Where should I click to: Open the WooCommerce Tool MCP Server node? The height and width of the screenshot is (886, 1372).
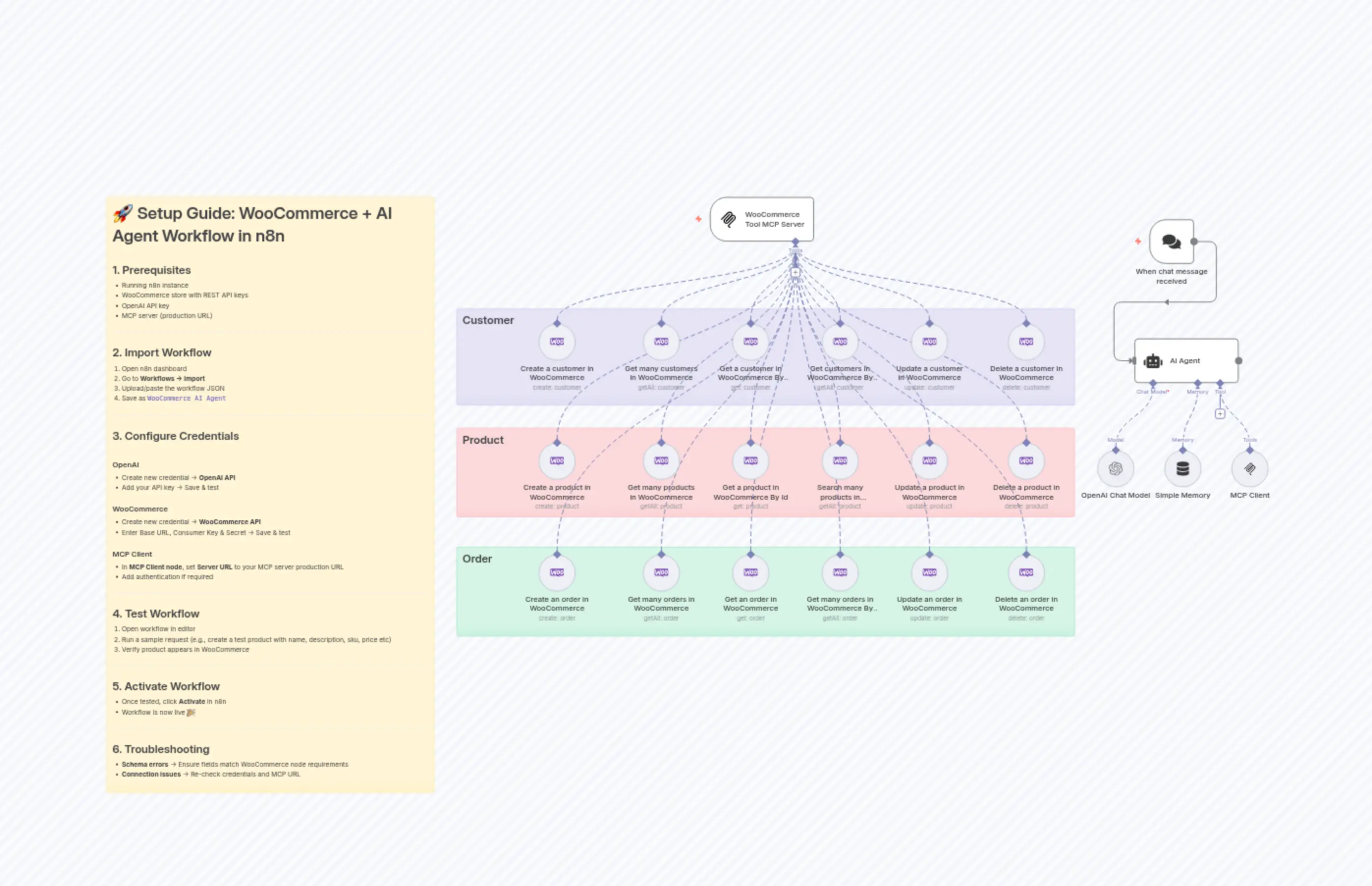(x=762, y=219)
